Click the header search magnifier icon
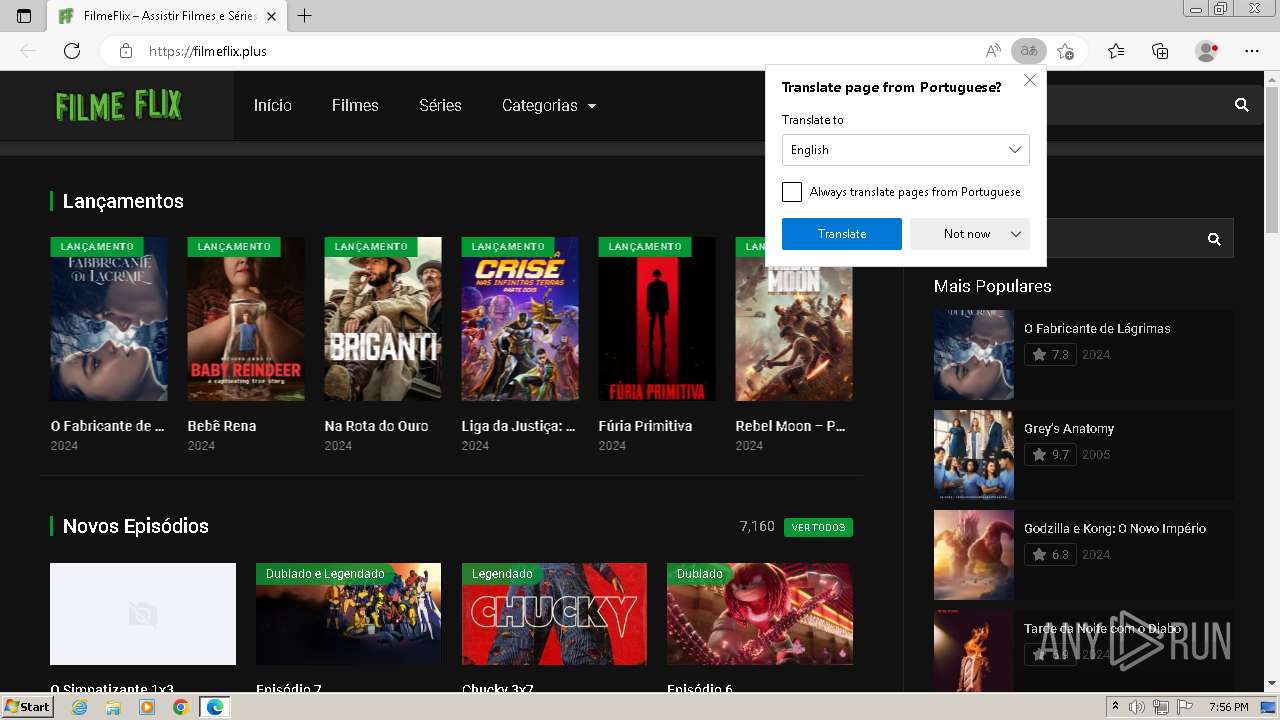The image size is (1280, 720). 1242,105
